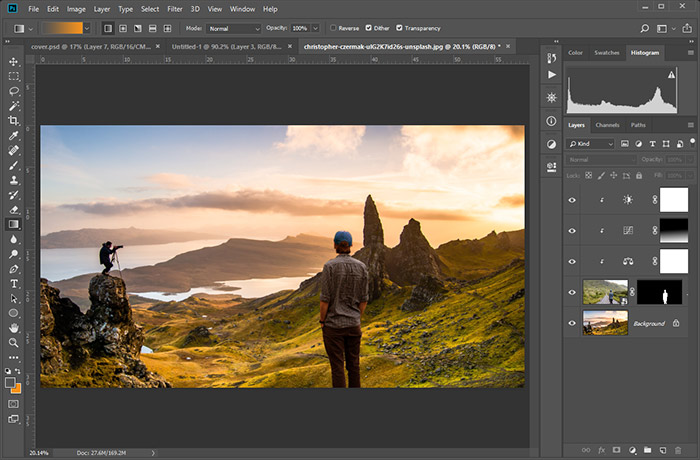Select the Zoom tool
700x460 pixels.
click(x=14, y=342)
